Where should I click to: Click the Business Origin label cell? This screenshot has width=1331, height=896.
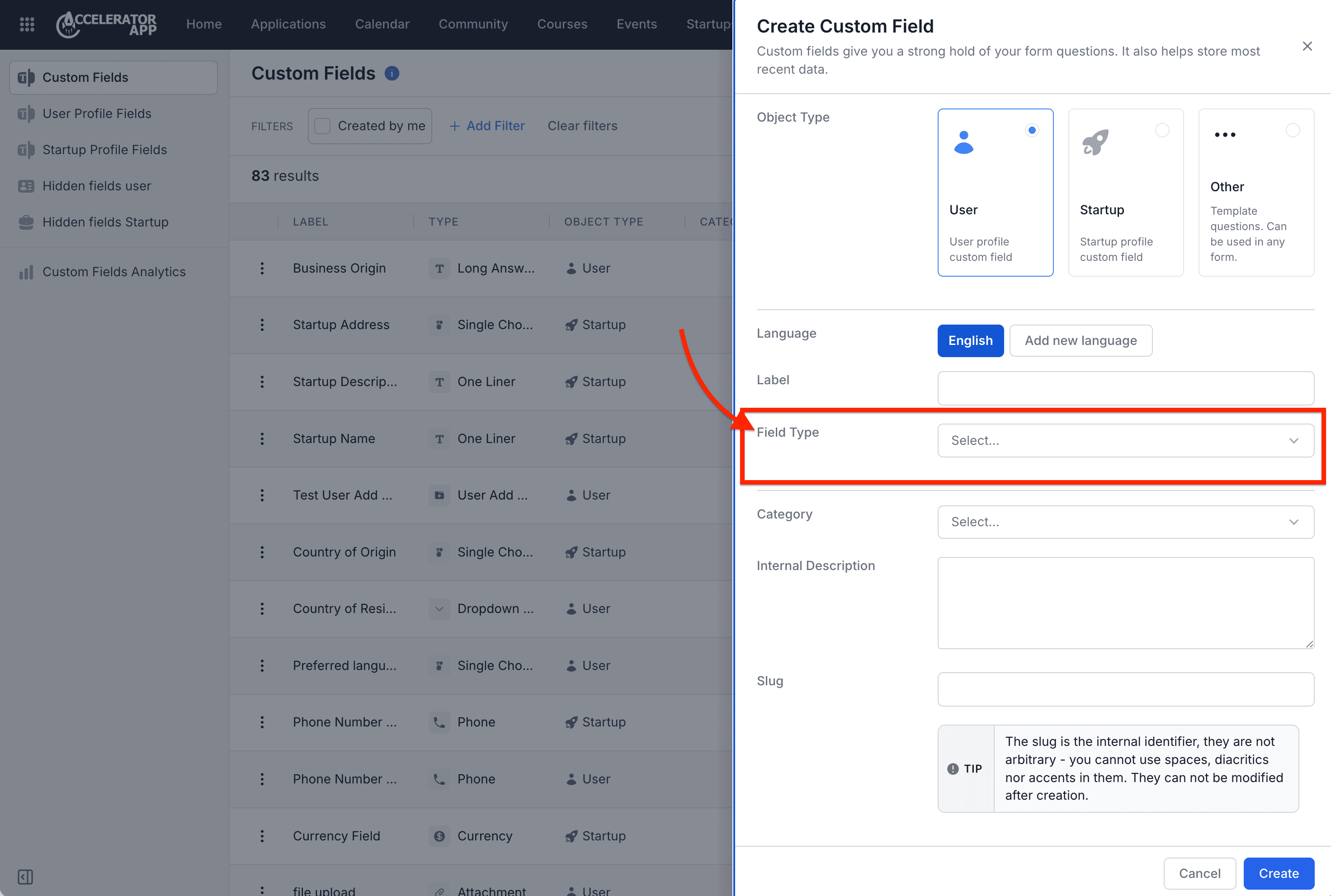339,268
